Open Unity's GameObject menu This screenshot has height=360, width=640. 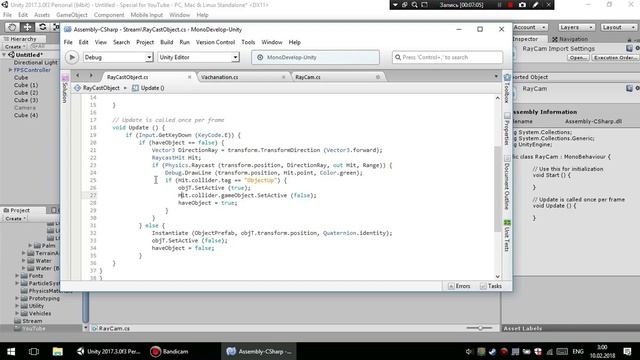72,15
